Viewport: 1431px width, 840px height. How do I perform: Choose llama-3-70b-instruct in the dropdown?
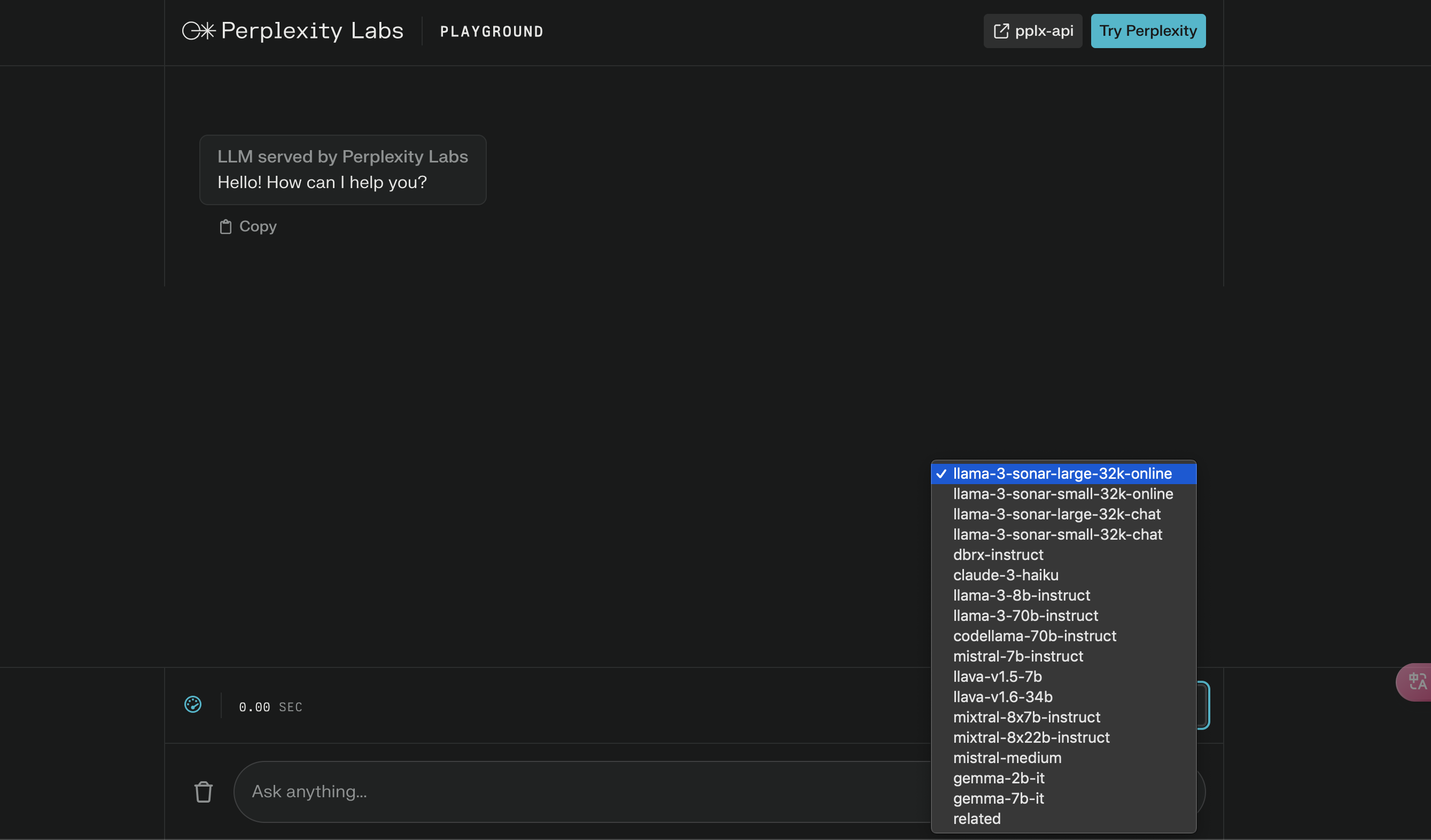1063,616
